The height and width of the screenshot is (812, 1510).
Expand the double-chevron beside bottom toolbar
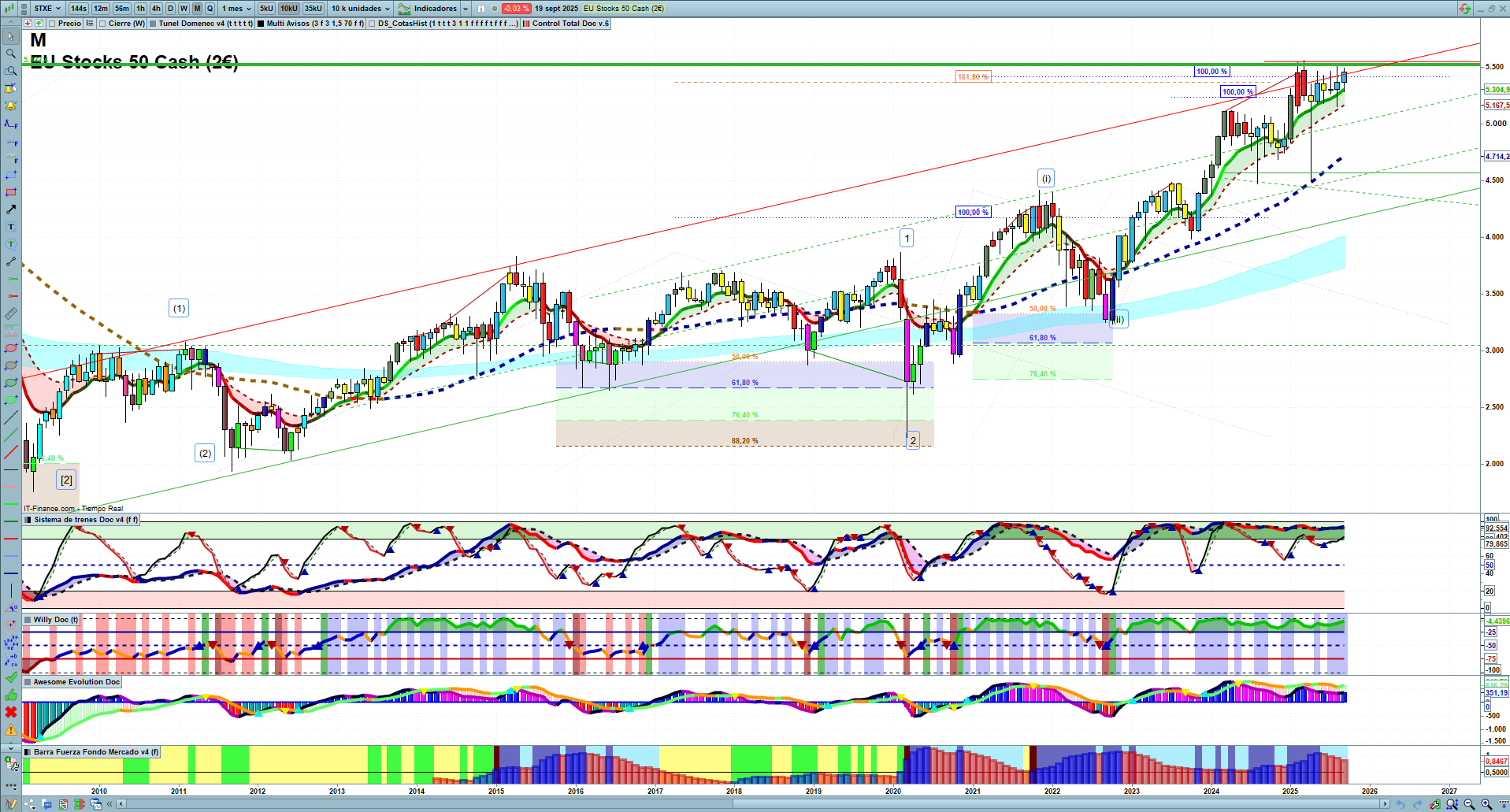point(111,804)
